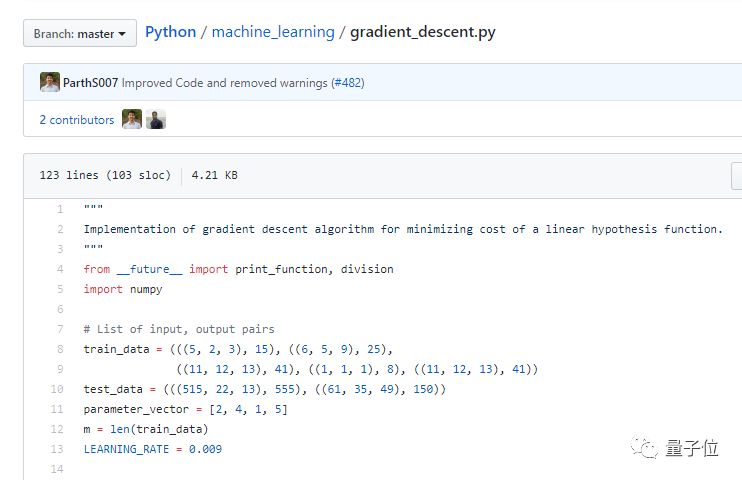Select line number 8

[60, 349]
